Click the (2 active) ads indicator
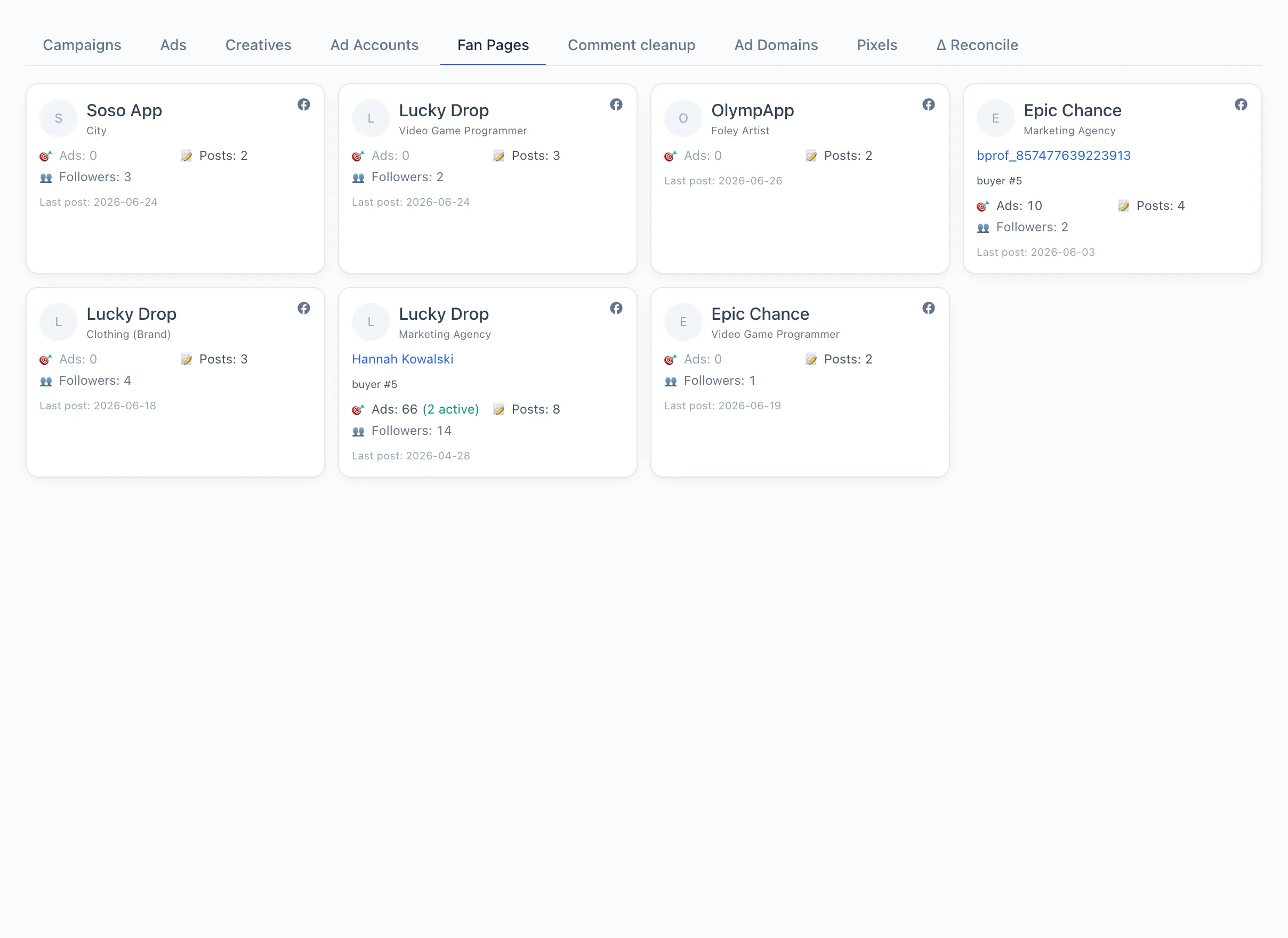 (x=451, y=409)
